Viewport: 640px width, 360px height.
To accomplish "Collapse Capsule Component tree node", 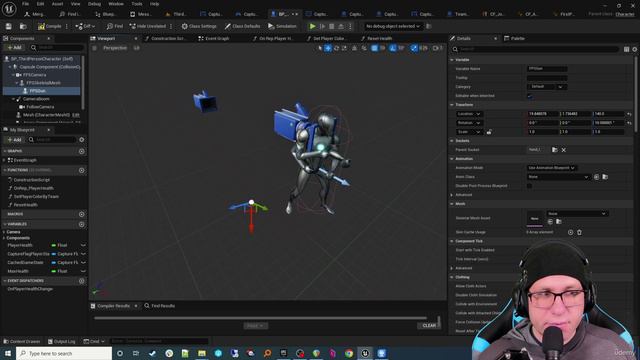I will [10, 67].
